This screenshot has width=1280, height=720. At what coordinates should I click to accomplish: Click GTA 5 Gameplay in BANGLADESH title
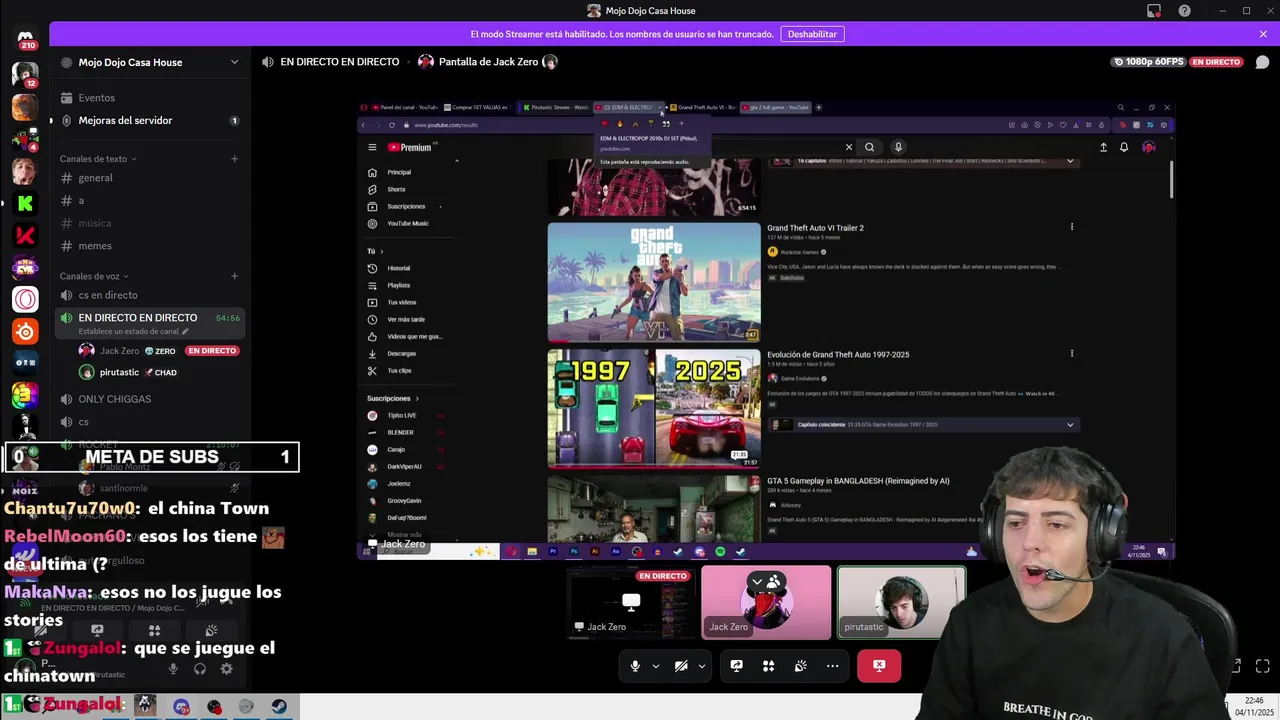(858, 481)
